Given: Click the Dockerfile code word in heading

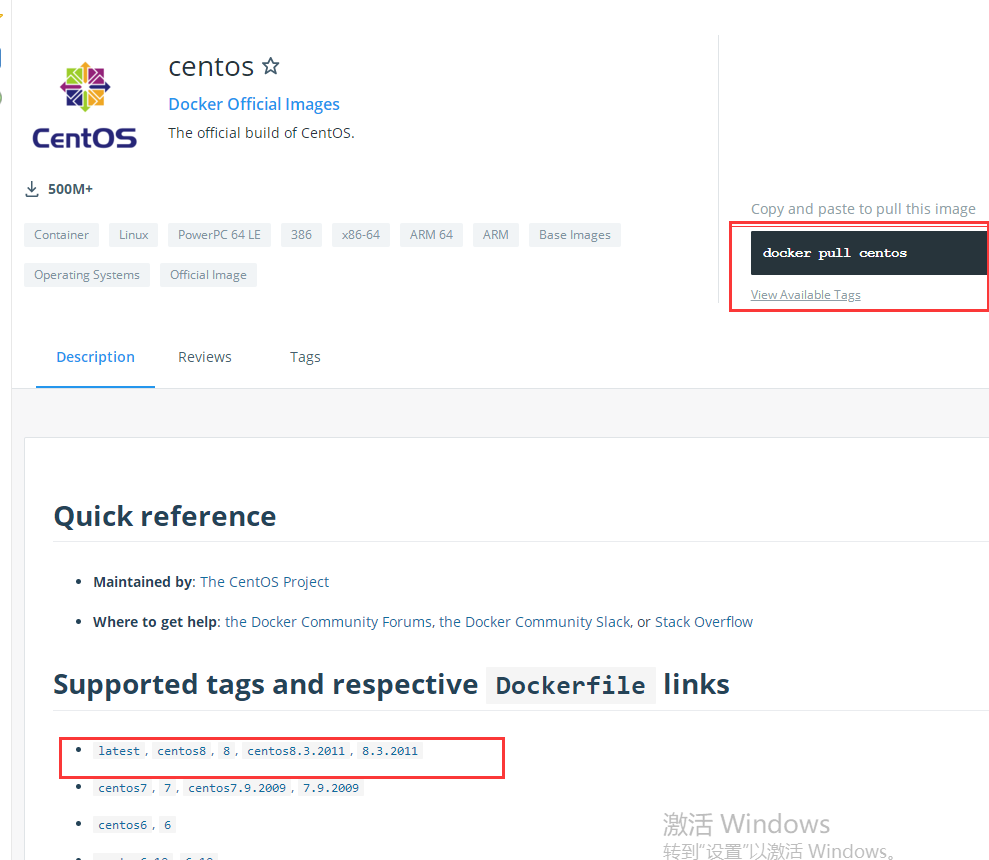Looking at the screenshot, I should (570, 685).
